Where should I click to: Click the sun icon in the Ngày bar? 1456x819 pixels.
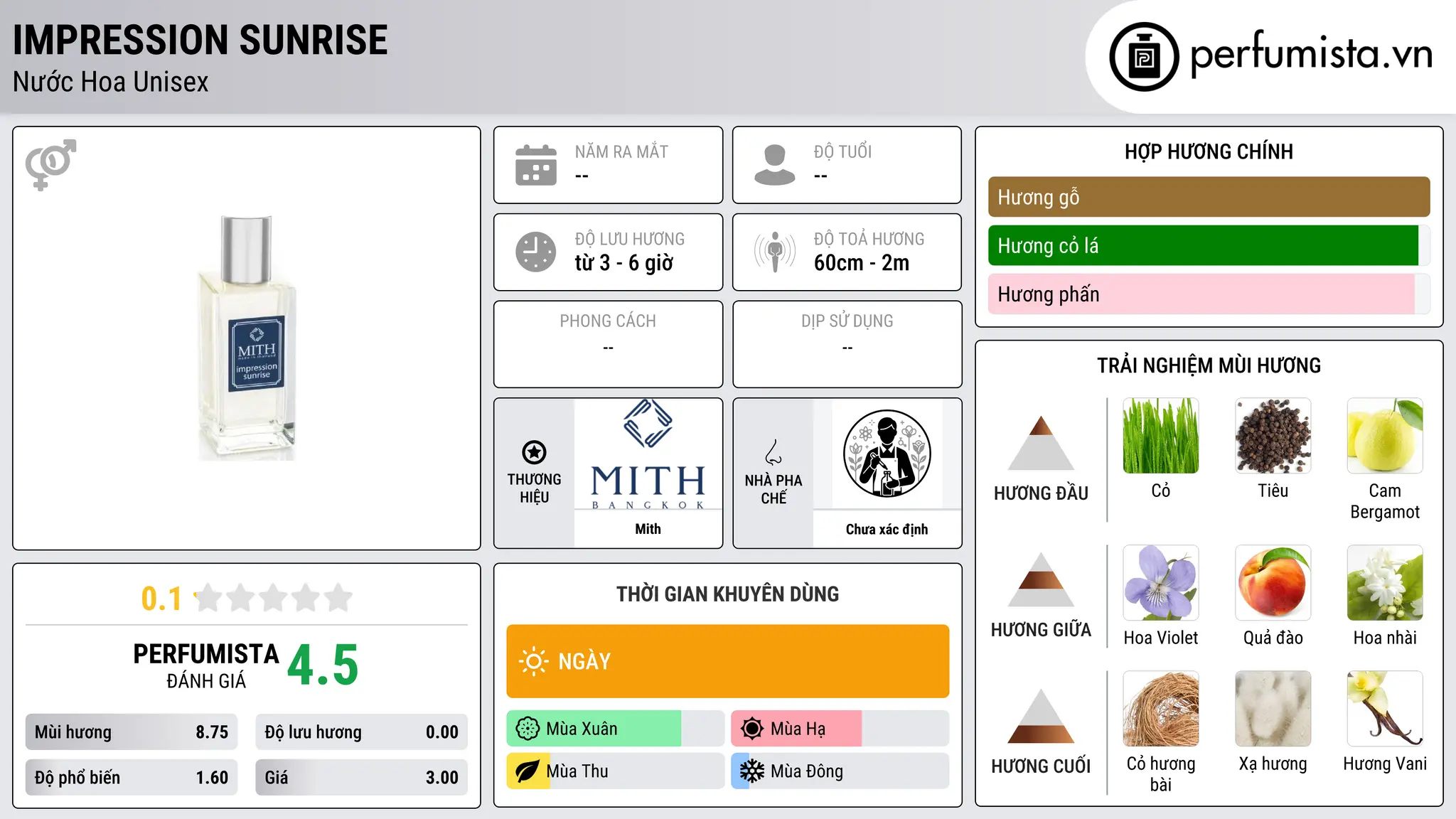point(534,661)
